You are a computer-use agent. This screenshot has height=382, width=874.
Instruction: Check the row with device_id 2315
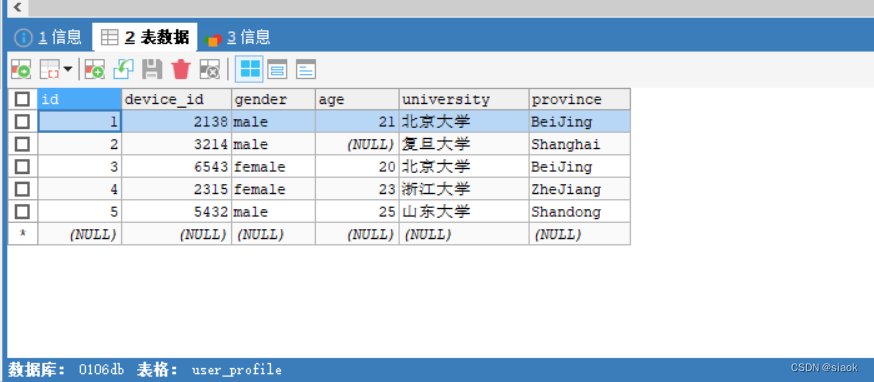[22, 189]
